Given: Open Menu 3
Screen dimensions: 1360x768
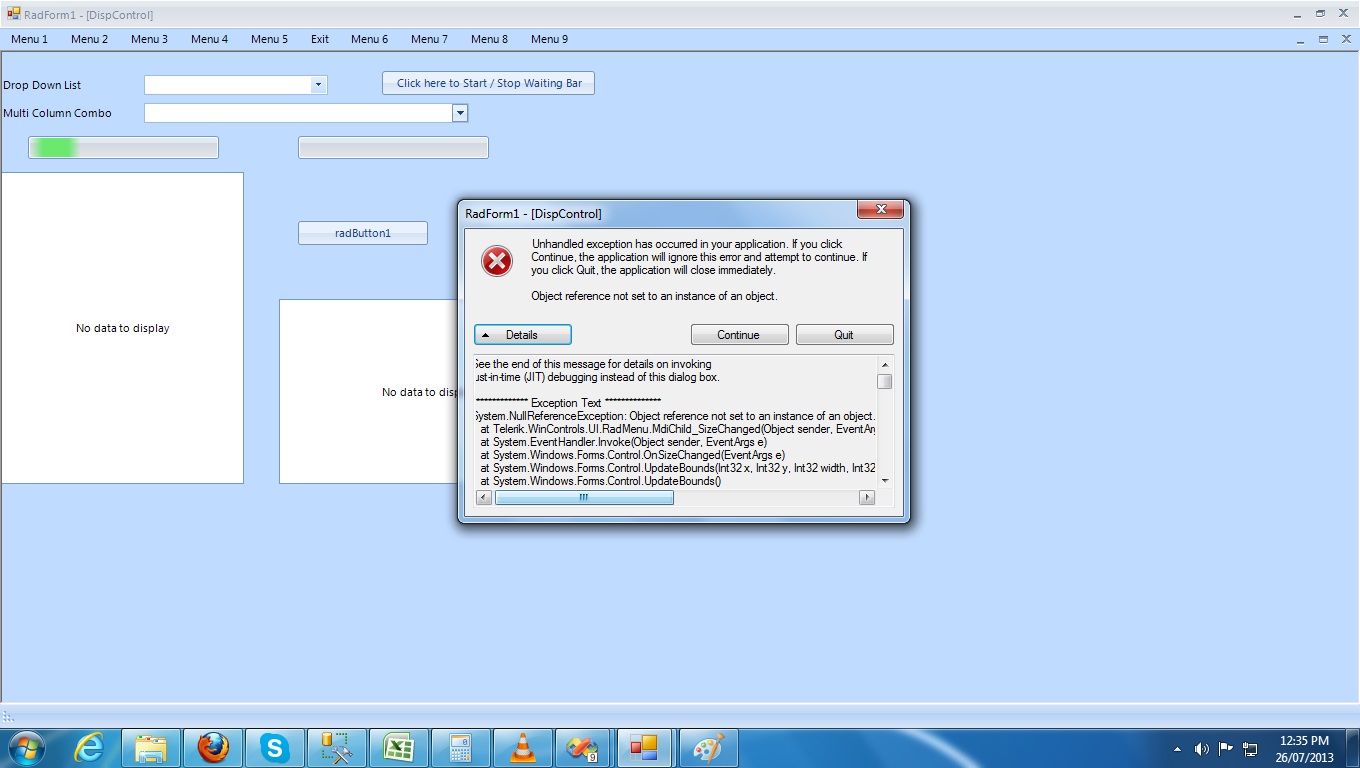Looking at the screenshot, I should point(150,39).
